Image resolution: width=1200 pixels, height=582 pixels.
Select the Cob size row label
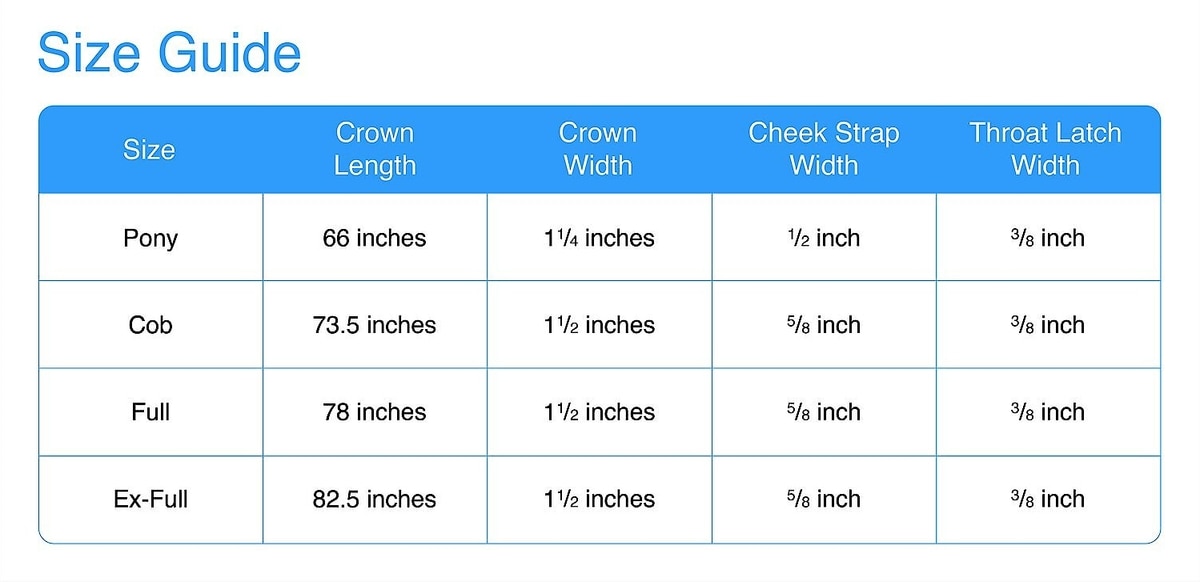[x=150, y=325]
